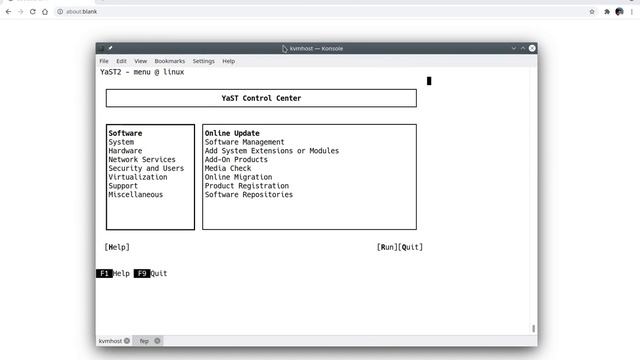Open the browser three-dot menu
The width and height of the screenshot is (640, 360).
click(x=631, y=12)
